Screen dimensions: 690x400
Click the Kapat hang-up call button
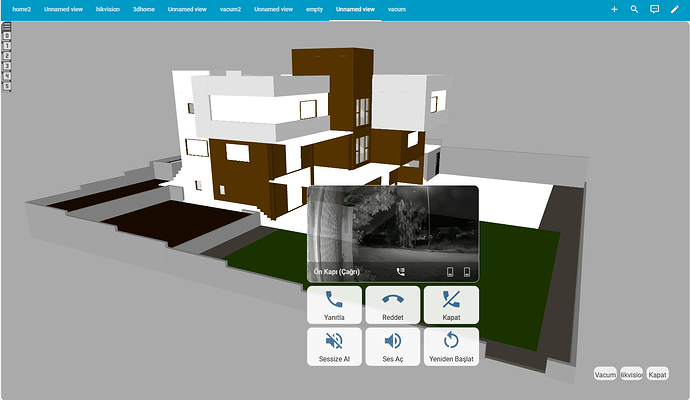click(451, 305)
